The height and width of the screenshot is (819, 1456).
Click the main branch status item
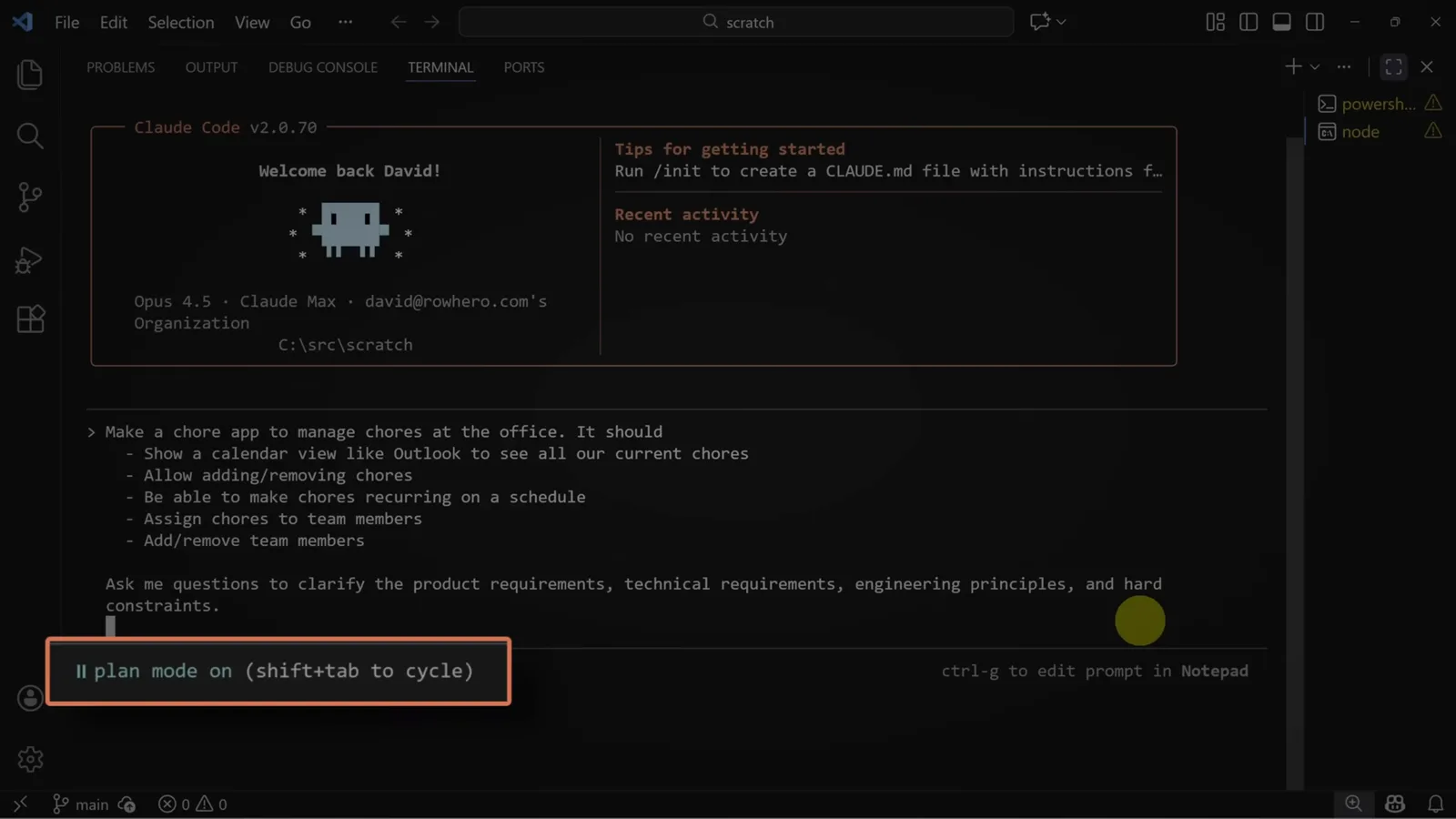(80, 804)
